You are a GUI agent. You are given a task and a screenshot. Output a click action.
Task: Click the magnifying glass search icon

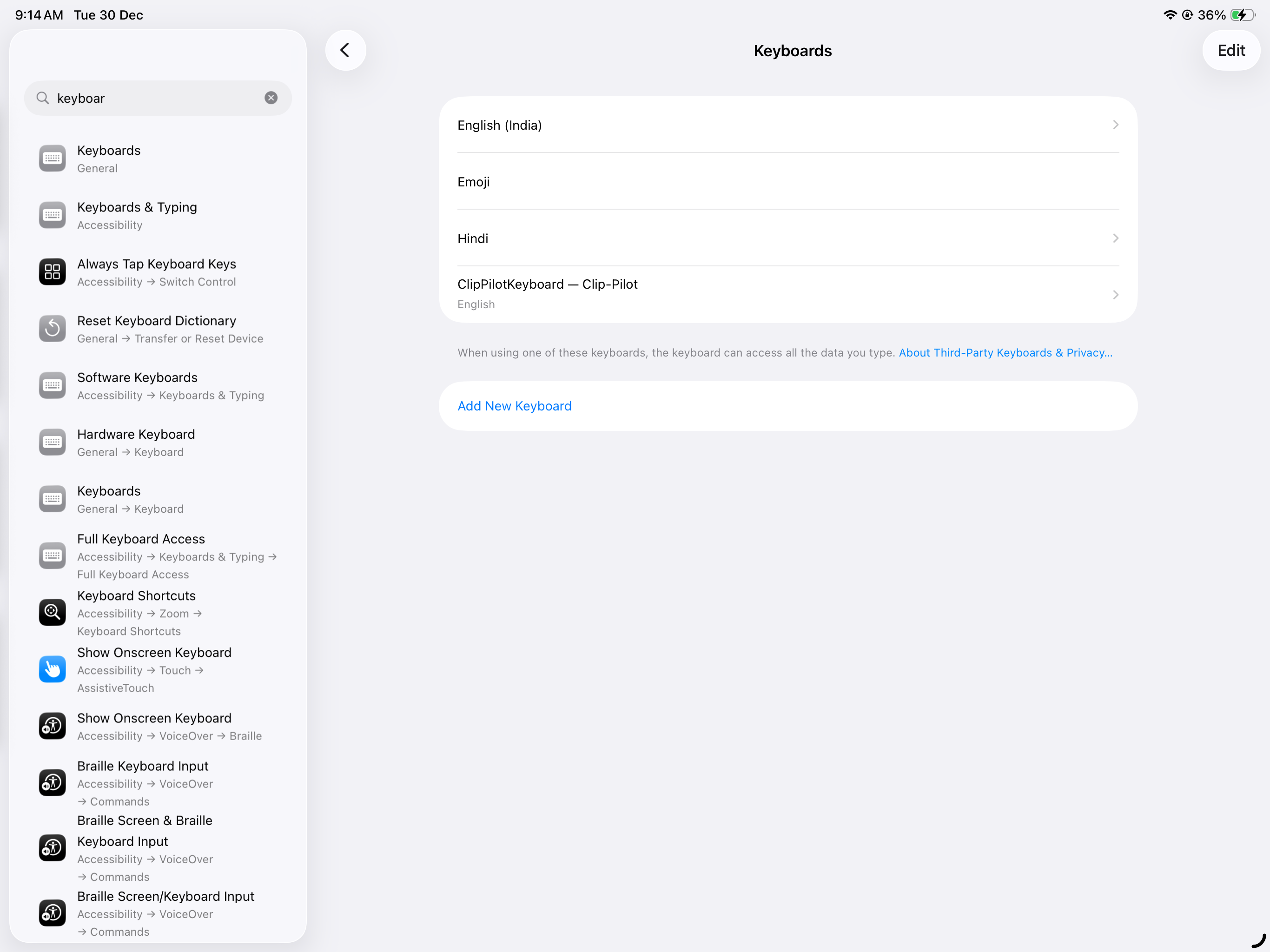42,98
